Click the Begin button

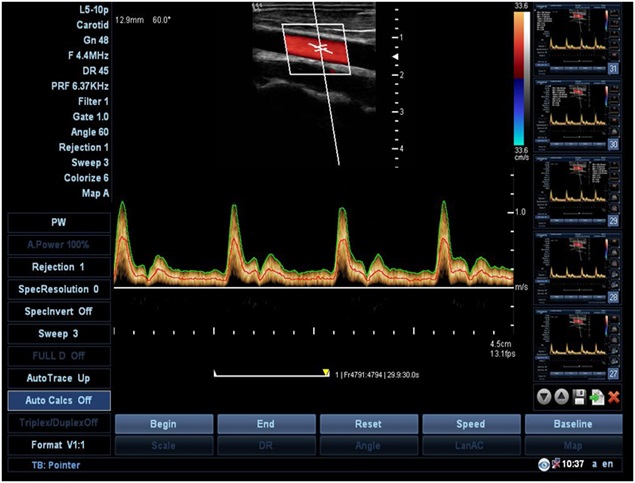164,424
